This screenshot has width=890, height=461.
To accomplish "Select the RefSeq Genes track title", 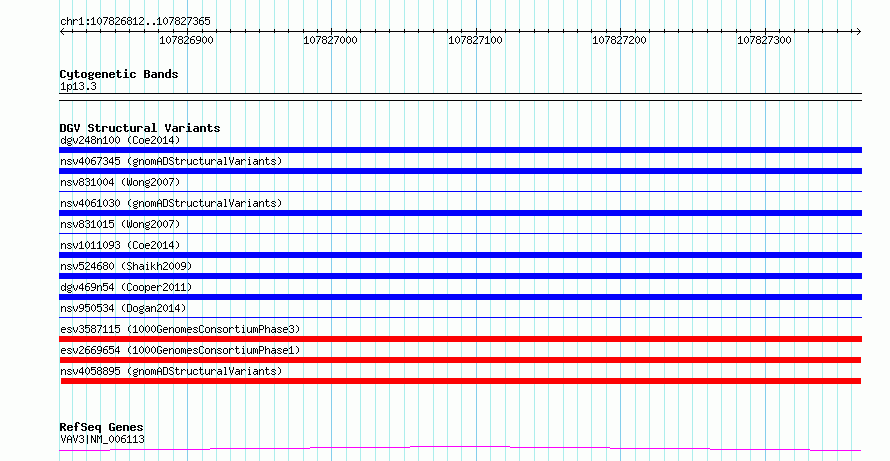I will tap(101, 427).
